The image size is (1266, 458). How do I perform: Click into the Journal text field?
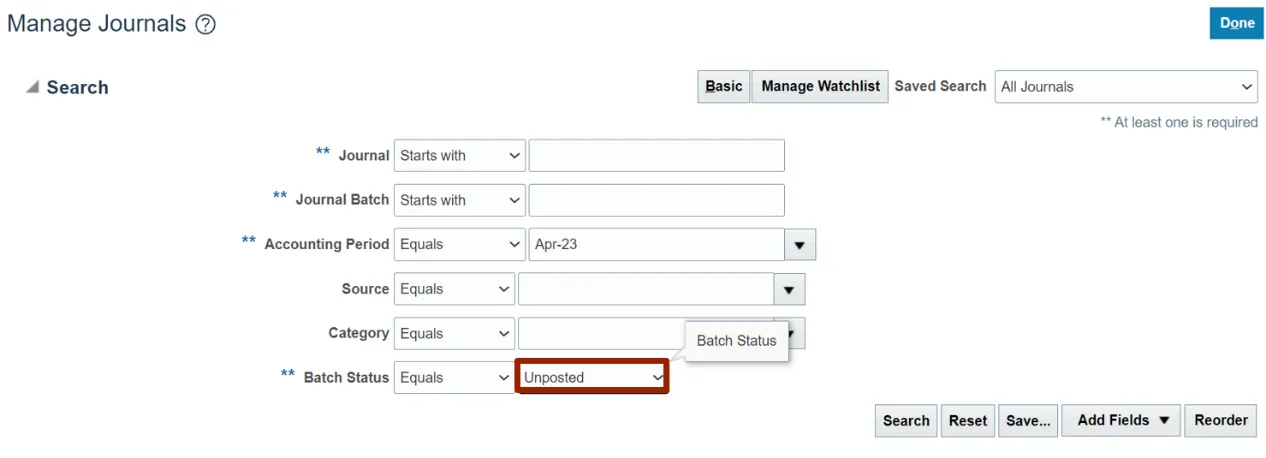point(656,156)
